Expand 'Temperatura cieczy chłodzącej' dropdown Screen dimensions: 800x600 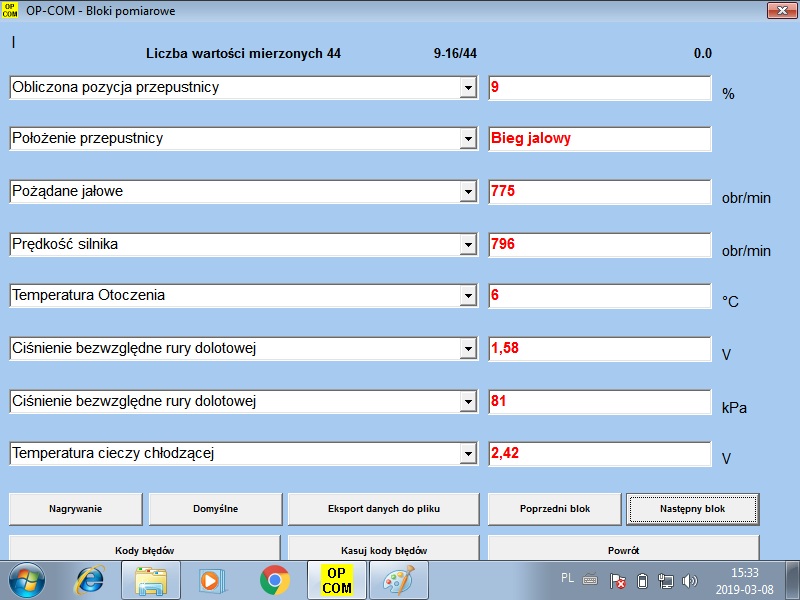[x=467, y=454]
